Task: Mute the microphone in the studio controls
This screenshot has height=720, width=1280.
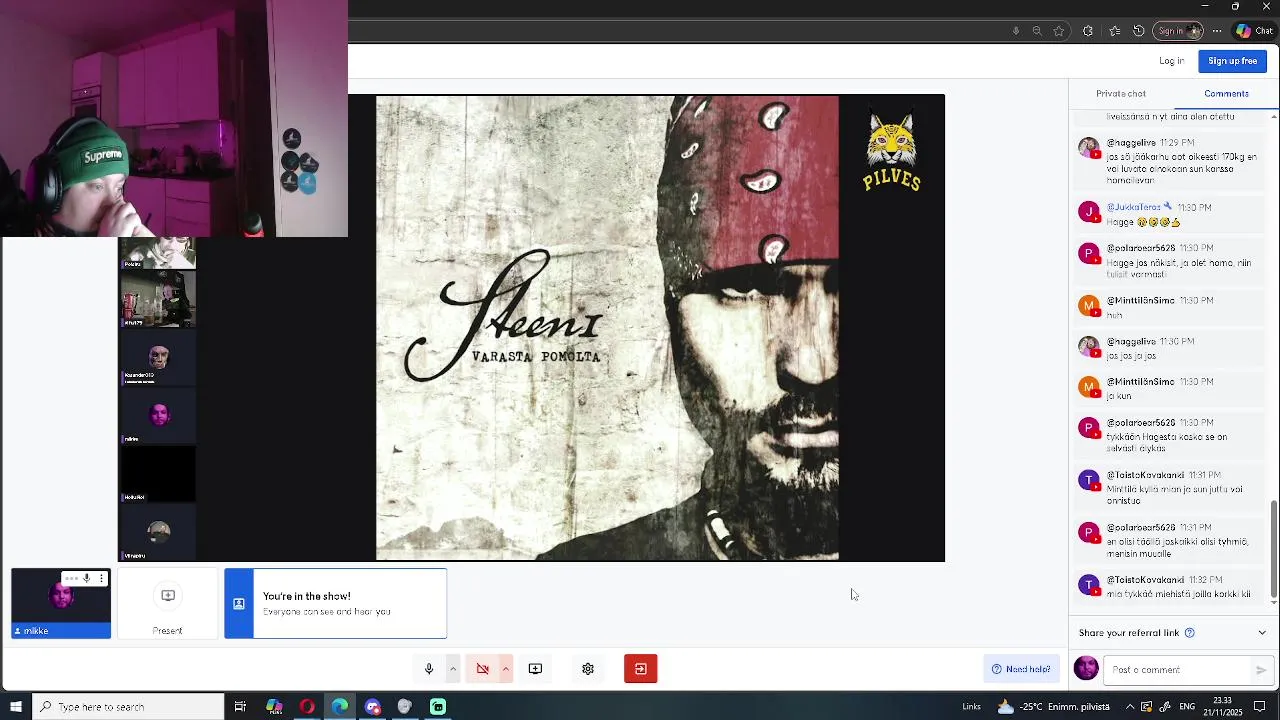Action: [x=429, y=669]
